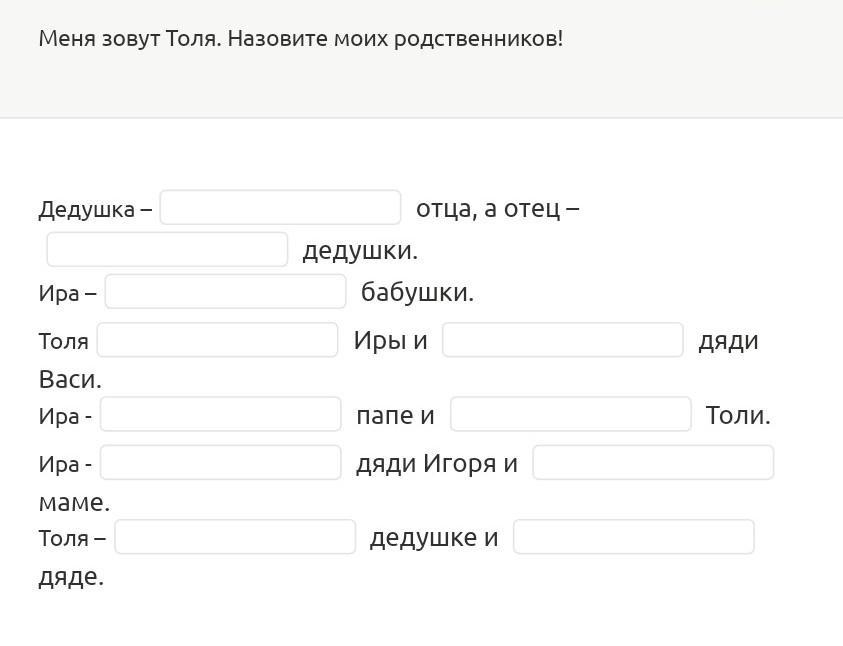The height and width of the screenshot is (646, 843).
Task: Click the word 'дяде.' at the bottom
Action: click(71, 577)
